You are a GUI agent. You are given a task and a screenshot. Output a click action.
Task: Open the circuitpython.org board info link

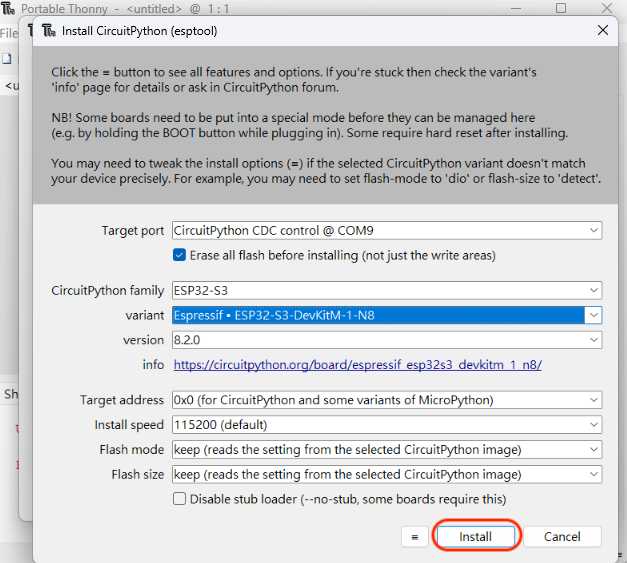click(x=357, y=365)
